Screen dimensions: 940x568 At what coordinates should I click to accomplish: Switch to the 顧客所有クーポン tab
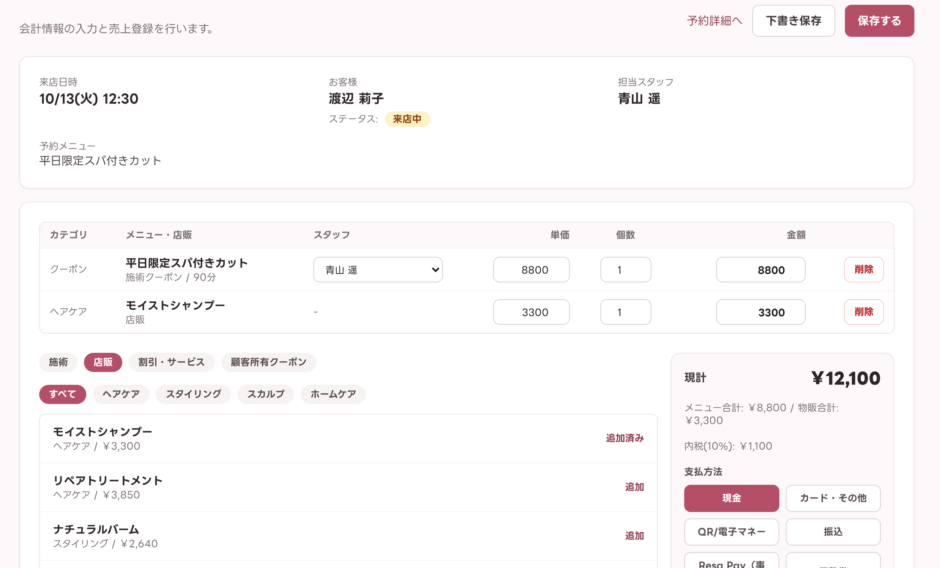coord(268,362)
